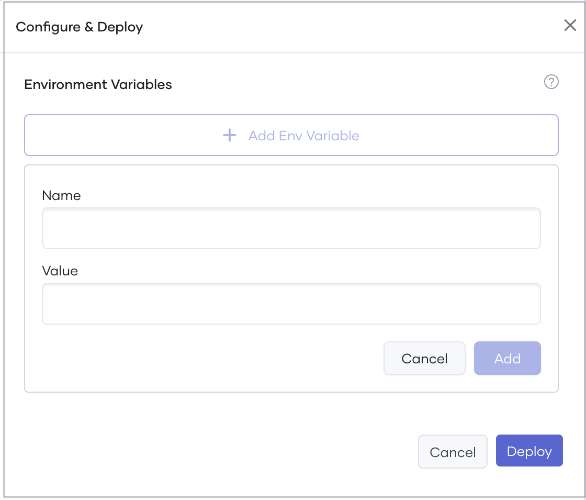Cancel the new environment variable form
This screenshot has height=500, width=586.
pos(424,358)
